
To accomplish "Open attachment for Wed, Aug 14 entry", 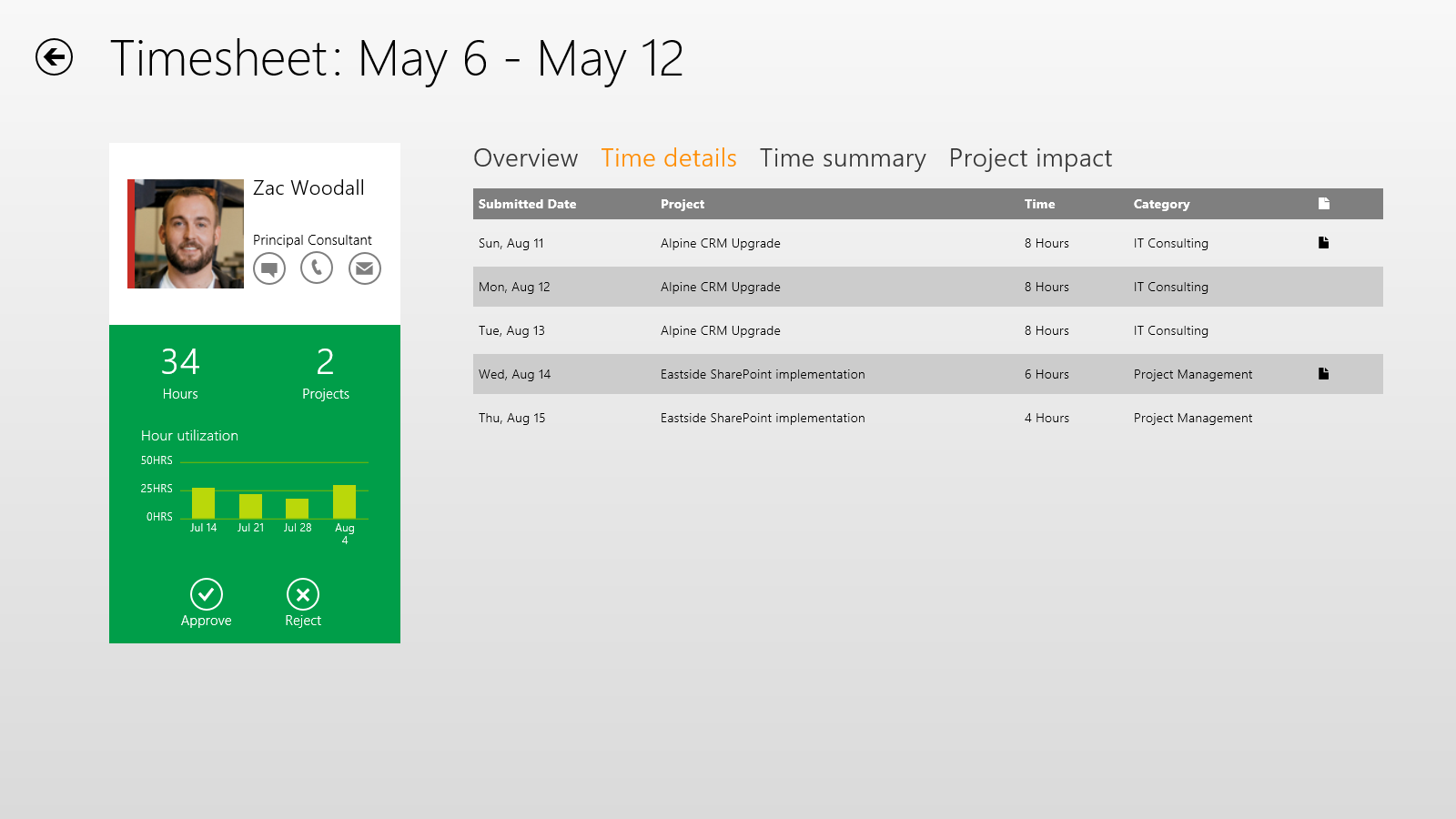I will tap(1324, 374).
